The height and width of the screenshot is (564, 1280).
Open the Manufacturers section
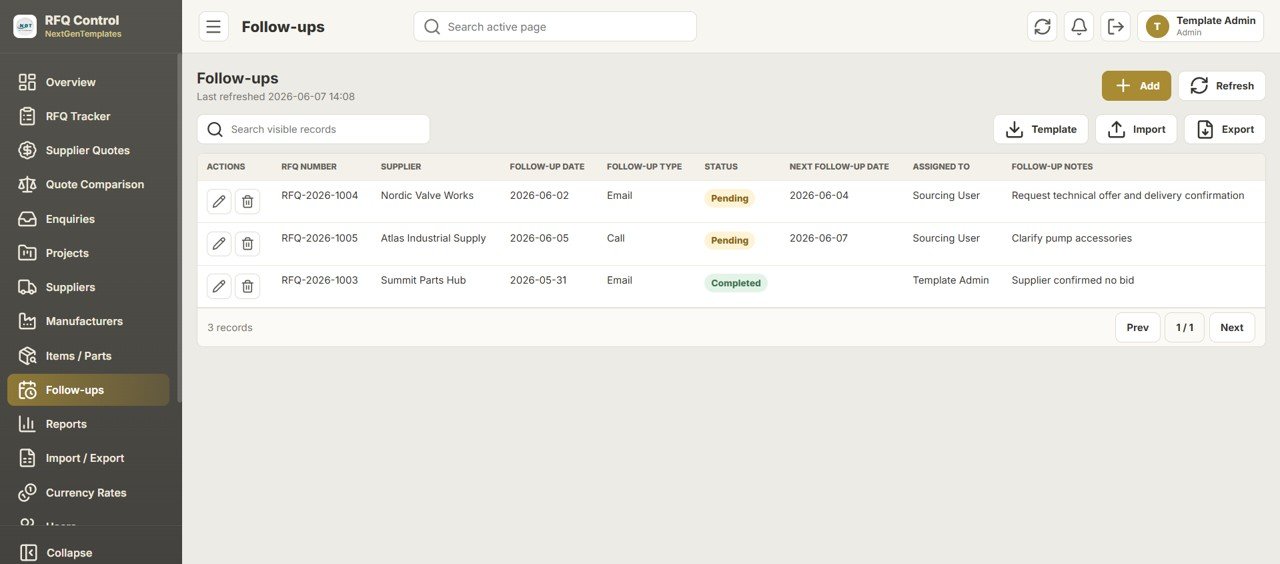click(88, 321)
